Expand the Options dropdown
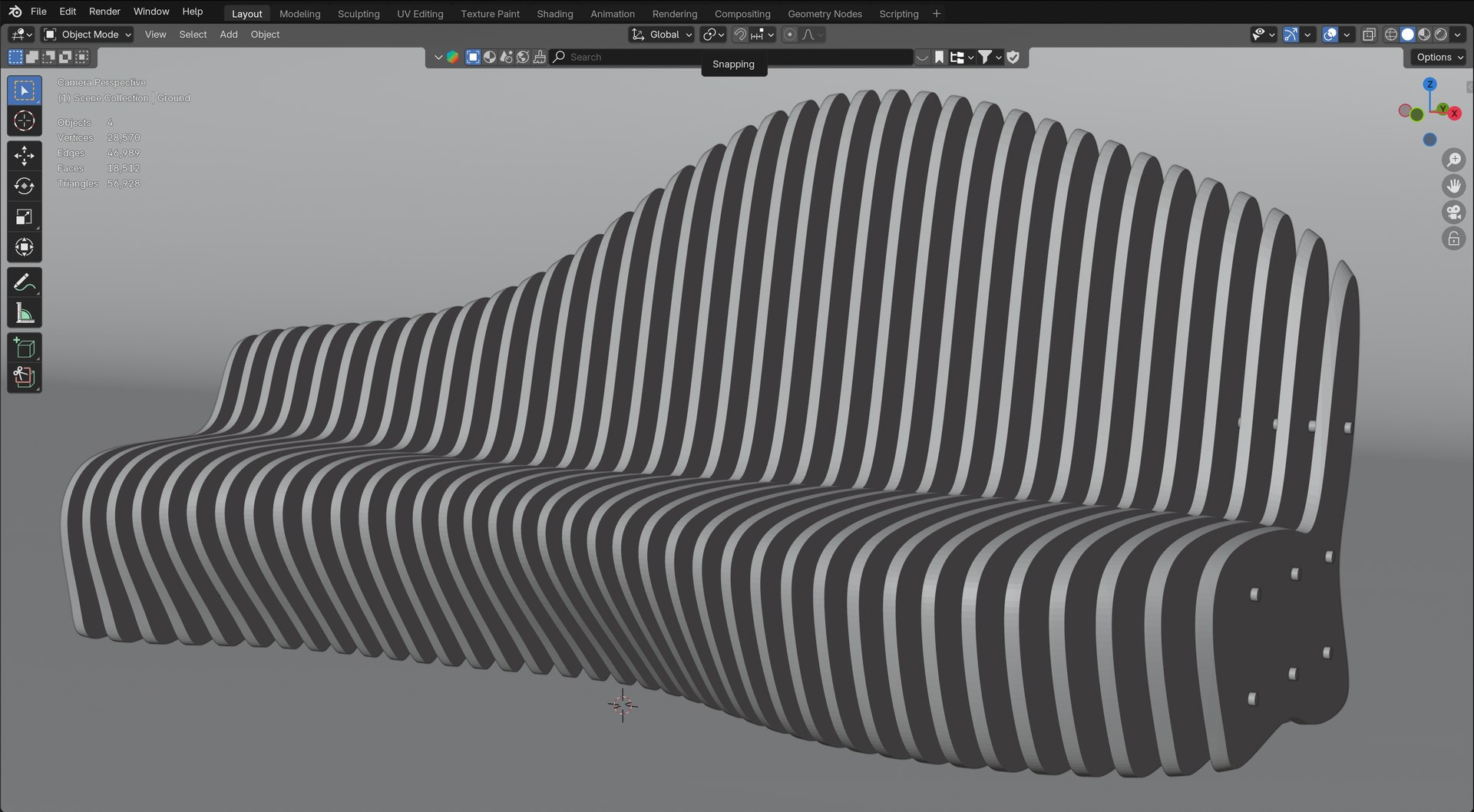The height and width of the screenshot is (812, 1474). [1438, 57]
